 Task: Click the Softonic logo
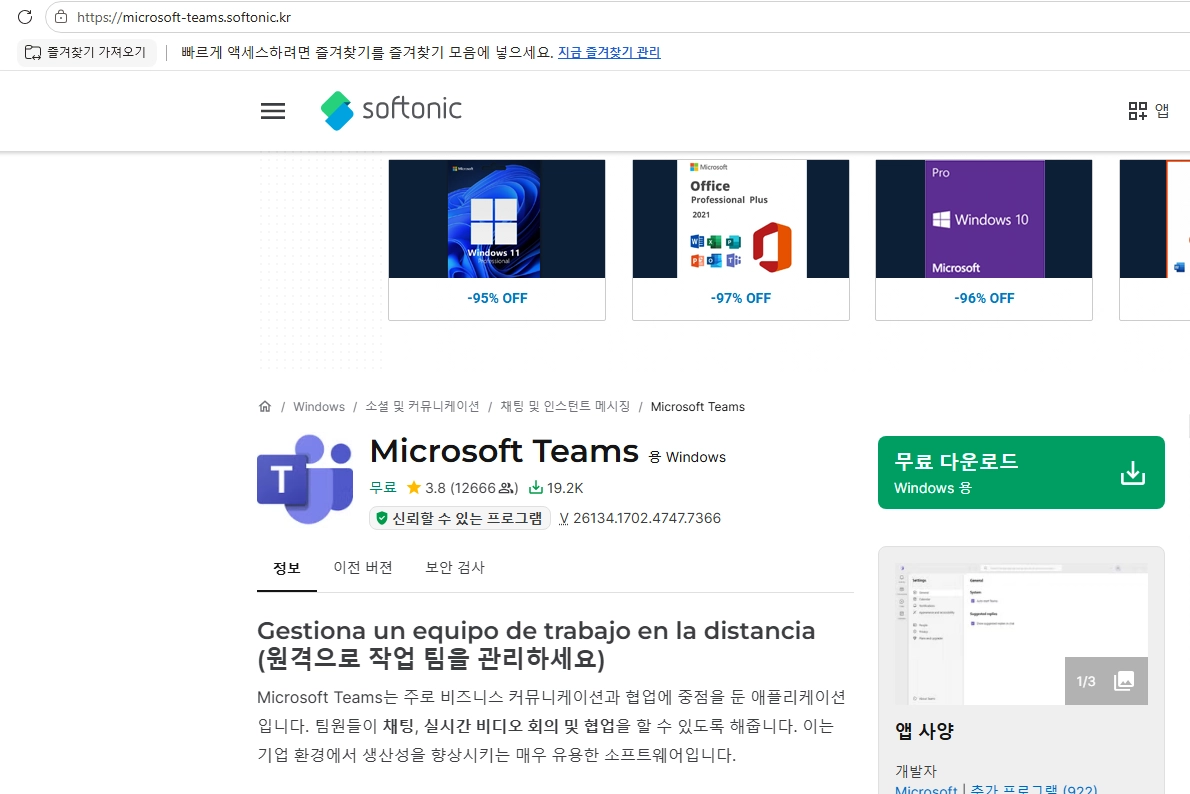(x=391, y=110)
